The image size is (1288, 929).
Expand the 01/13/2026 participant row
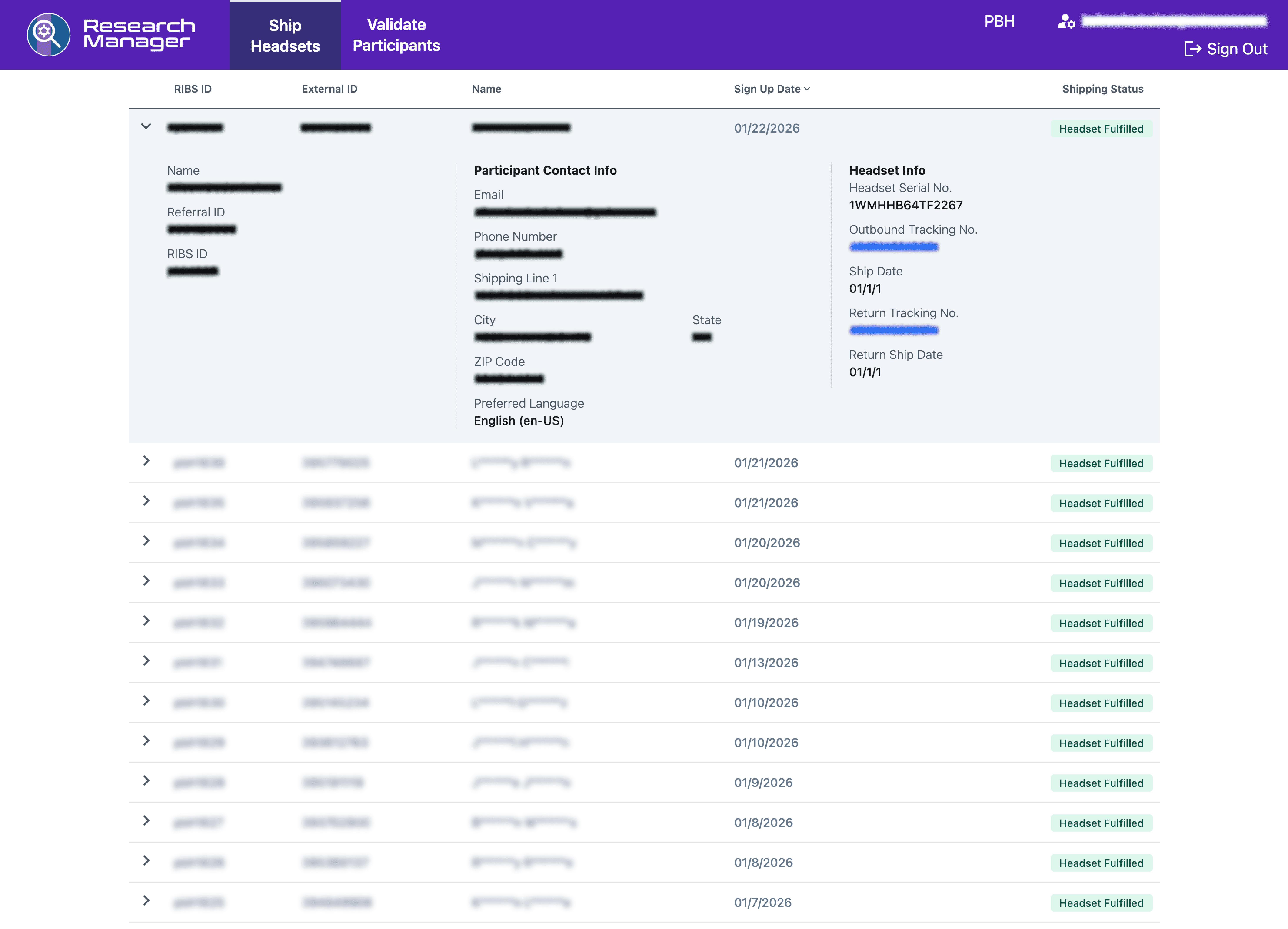[146, 660]
